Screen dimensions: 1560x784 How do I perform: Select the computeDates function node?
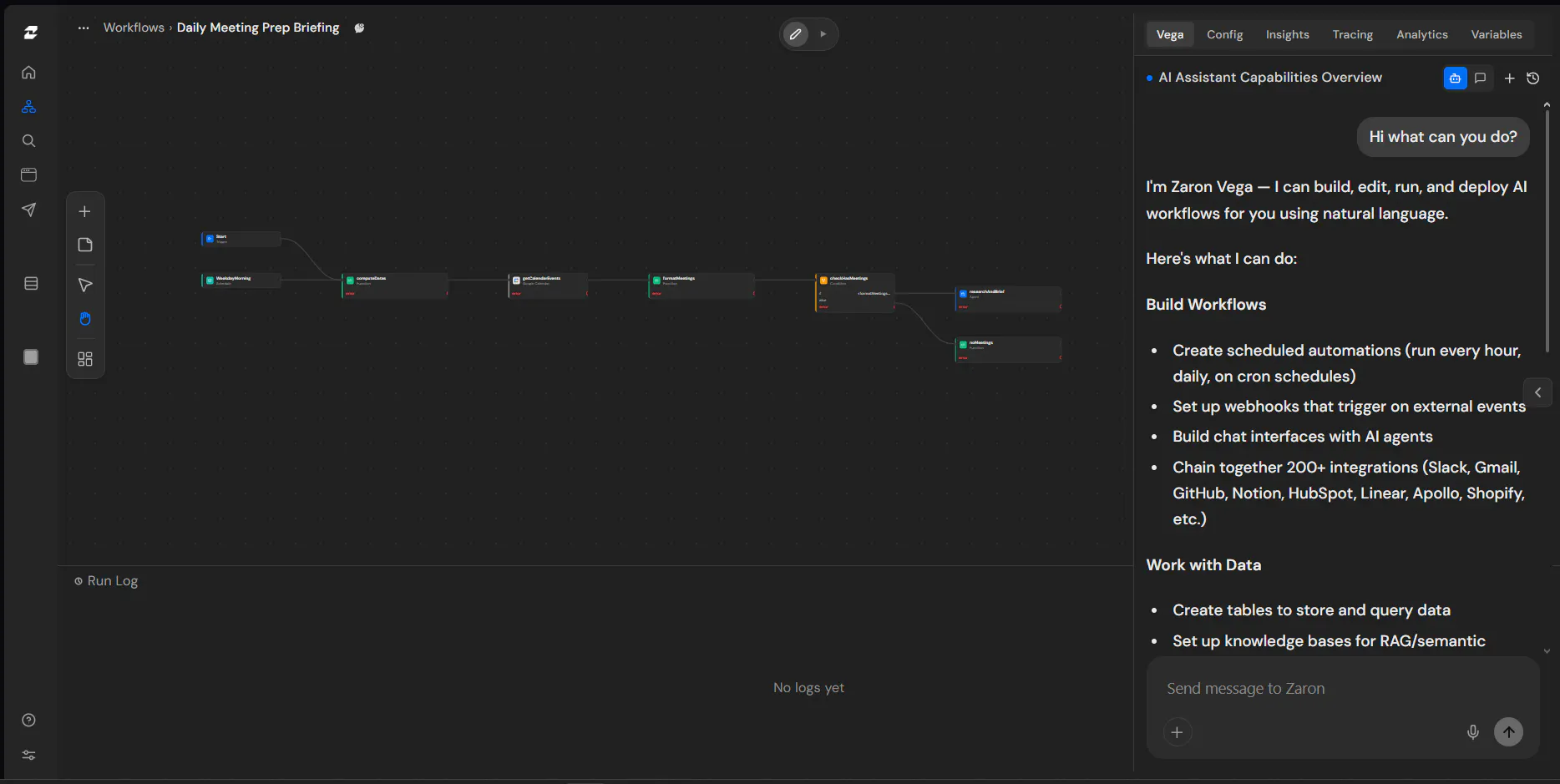pyautogui.click(x=395, y=286)
